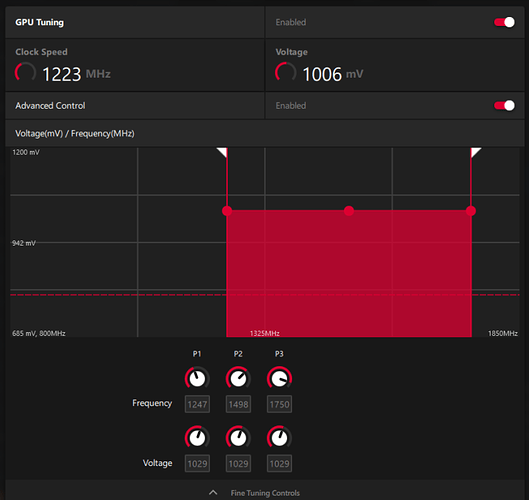Turn off the Advanced Control switch
The height and width of the screenshot is (500, 529).
tap(504, 106)
